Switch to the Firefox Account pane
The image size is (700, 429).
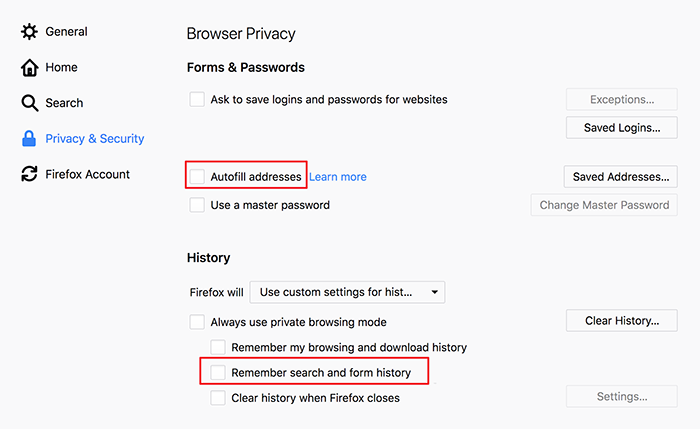[88, 174]
